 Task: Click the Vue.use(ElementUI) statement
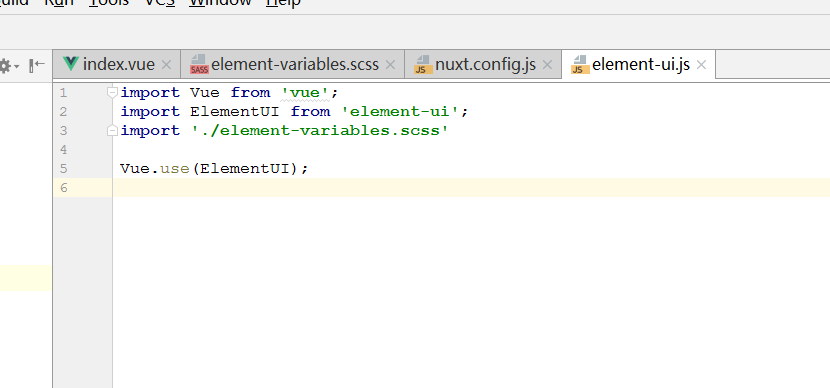point(214,169)
